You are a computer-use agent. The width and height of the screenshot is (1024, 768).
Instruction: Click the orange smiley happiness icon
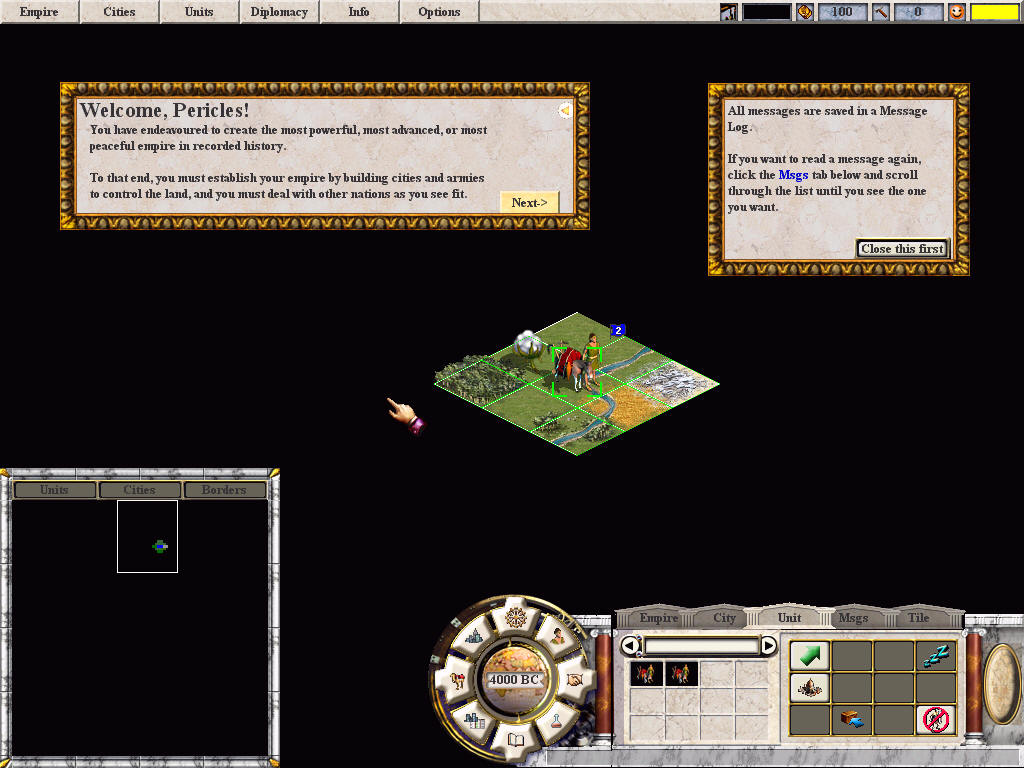point(957,12)
